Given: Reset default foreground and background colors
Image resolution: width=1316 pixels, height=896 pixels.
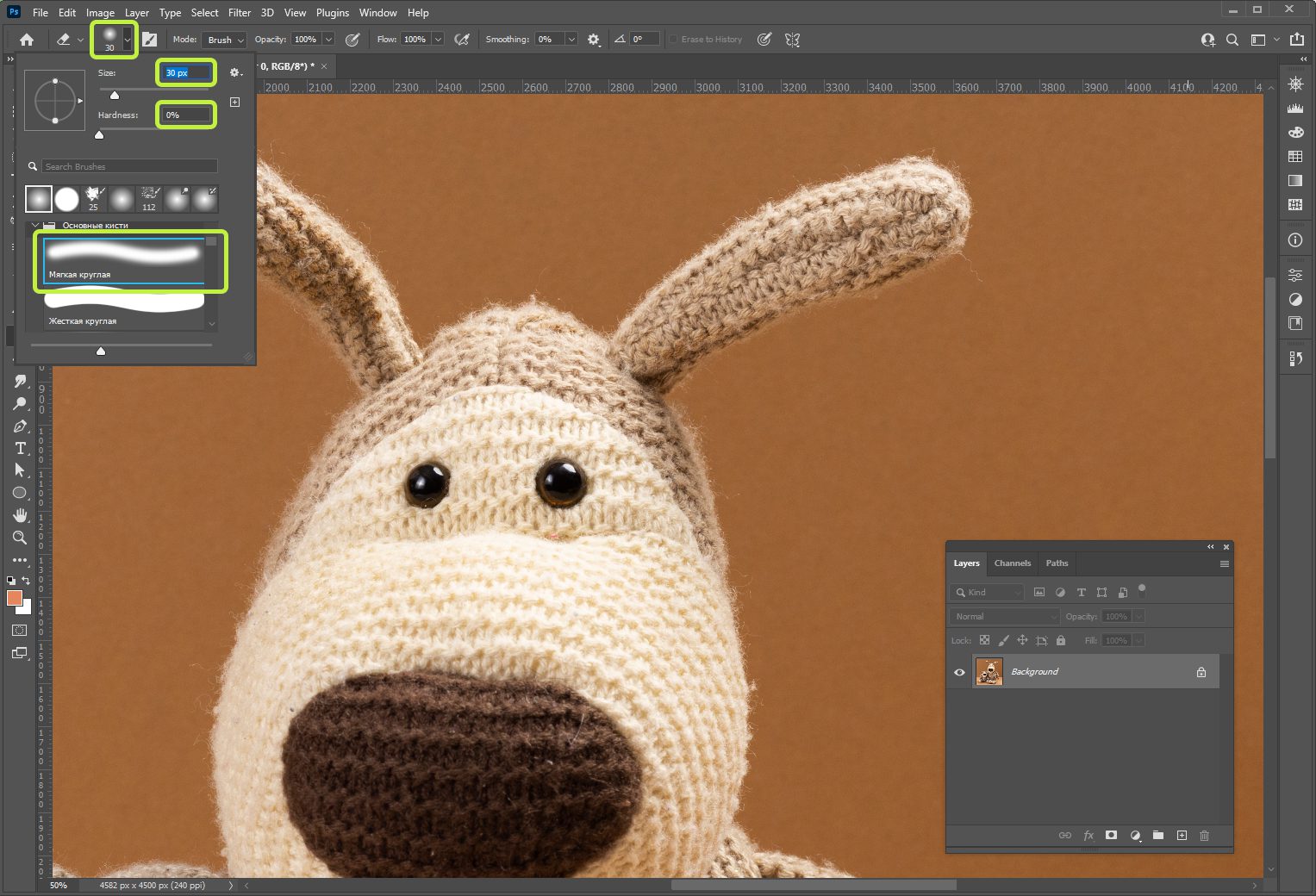Looking at the screenshot, I should click(11, 581).
